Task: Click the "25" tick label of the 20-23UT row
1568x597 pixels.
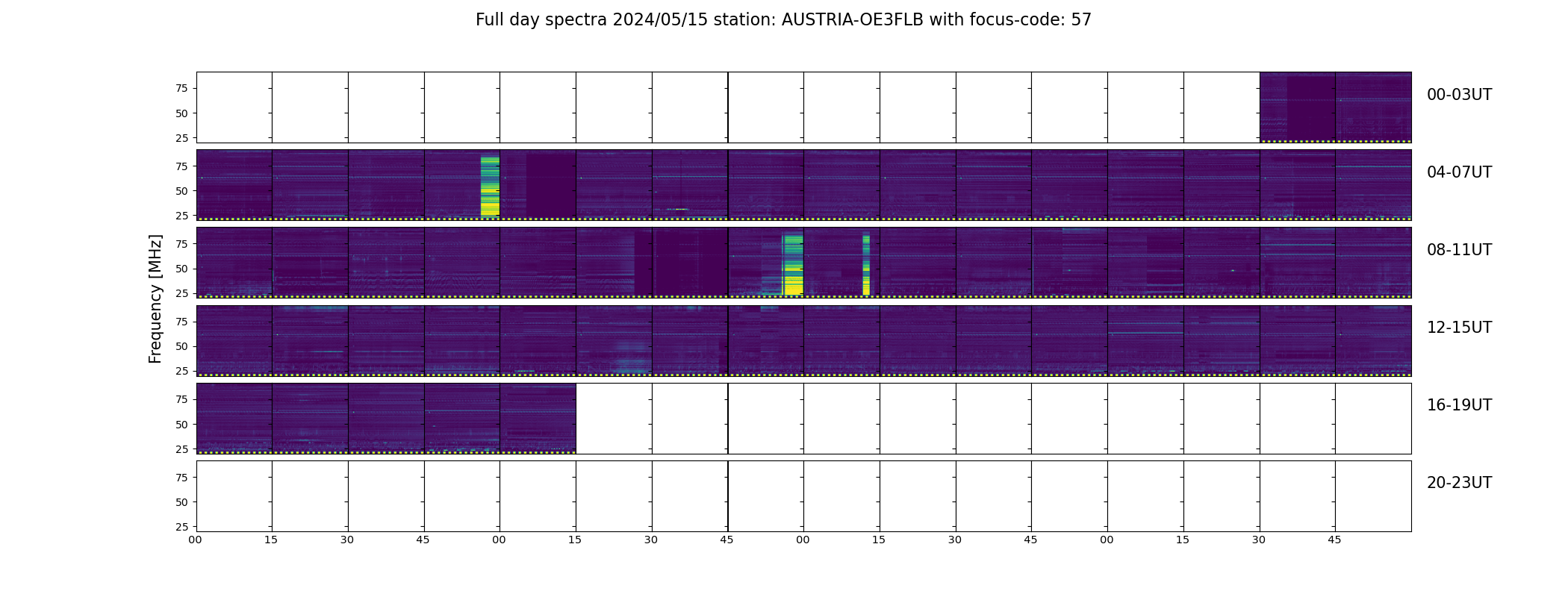Action: [181, 527]
